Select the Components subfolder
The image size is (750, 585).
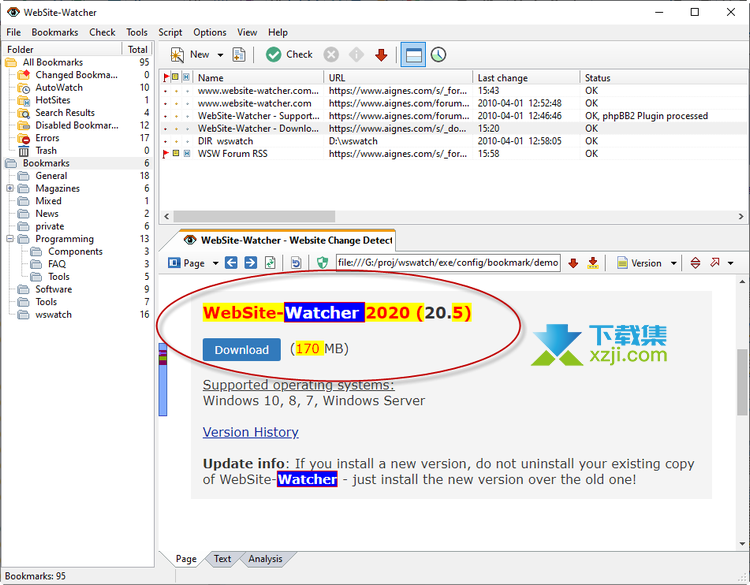click(75, 252)
